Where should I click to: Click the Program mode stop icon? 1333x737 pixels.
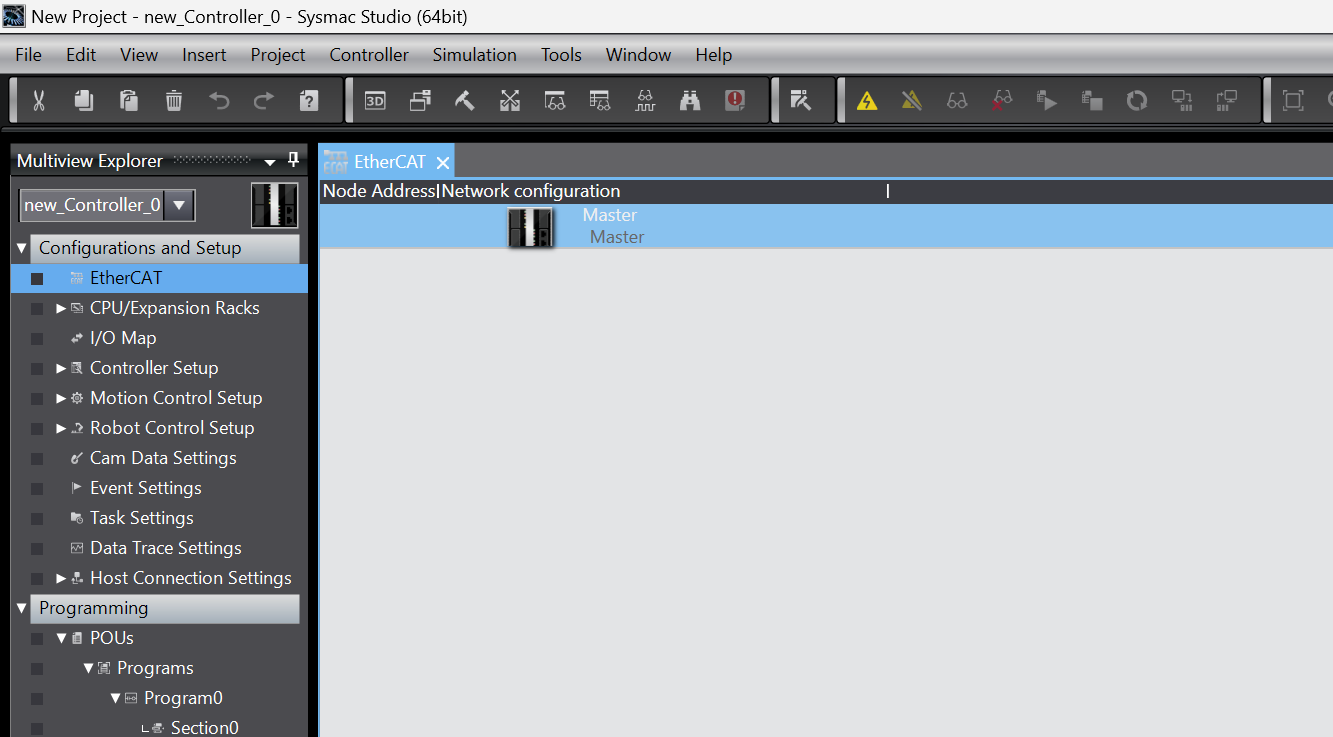1092,100
